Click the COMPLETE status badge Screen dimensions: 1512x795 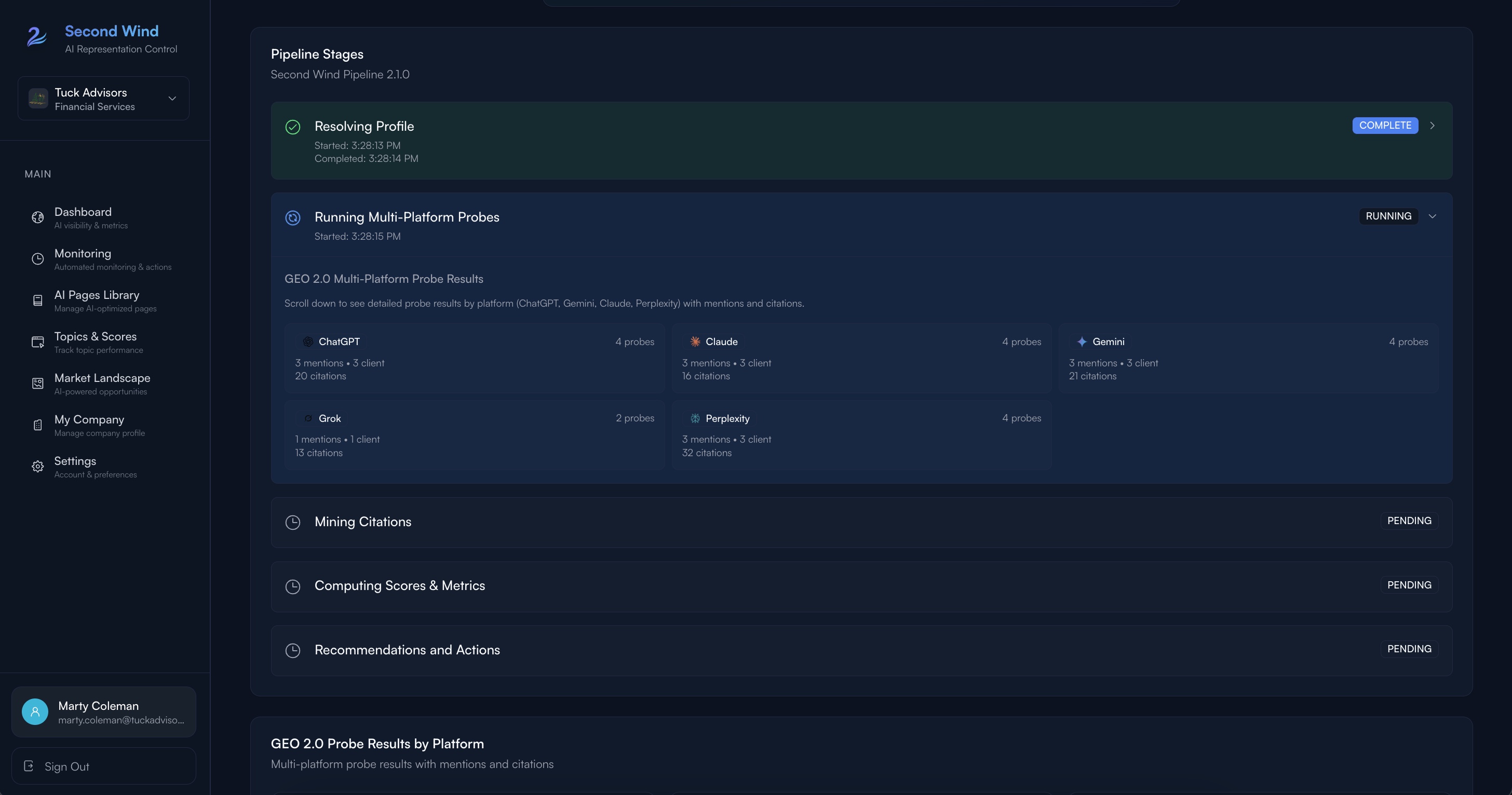tap(1385, 125)
